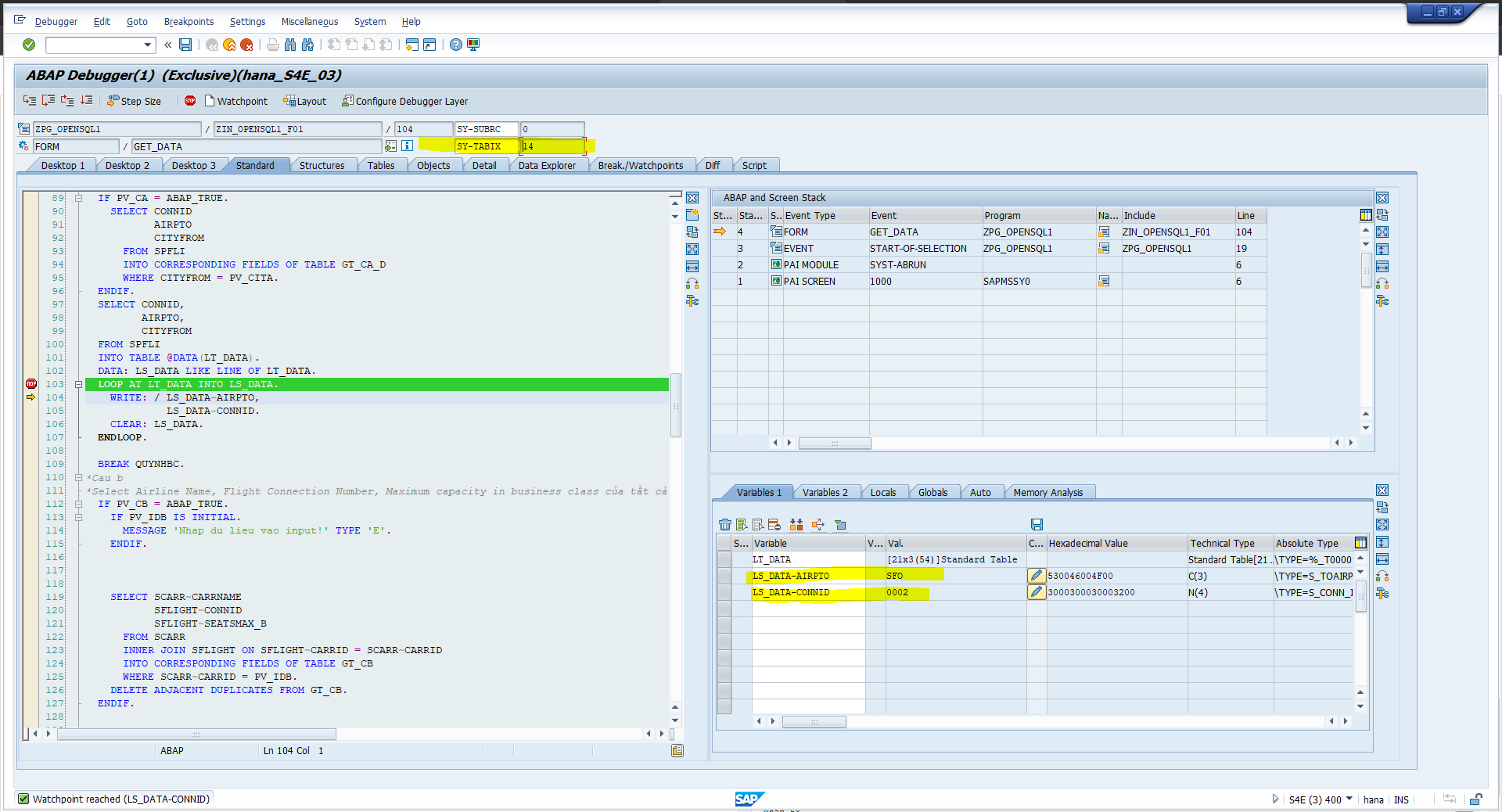Switch to the Data Explorer tab
Screen dimensions: 1502x812
pos(546,165)
